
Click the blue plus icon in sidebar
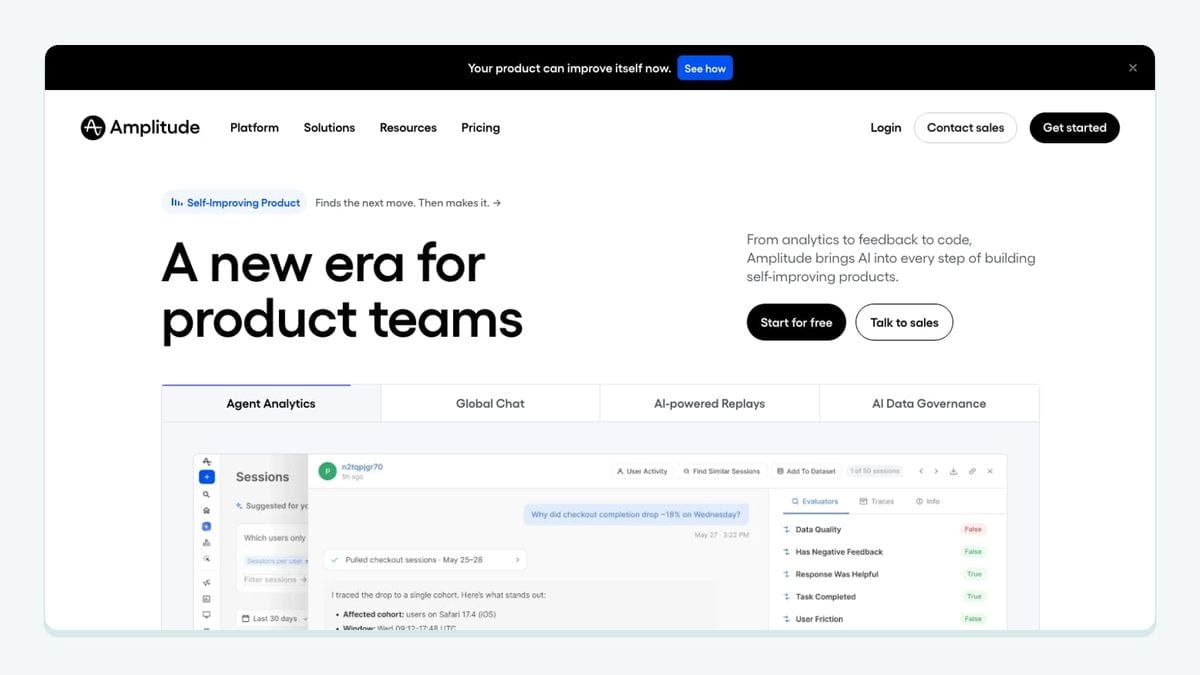pyautogui.click(x=207, y=477)
